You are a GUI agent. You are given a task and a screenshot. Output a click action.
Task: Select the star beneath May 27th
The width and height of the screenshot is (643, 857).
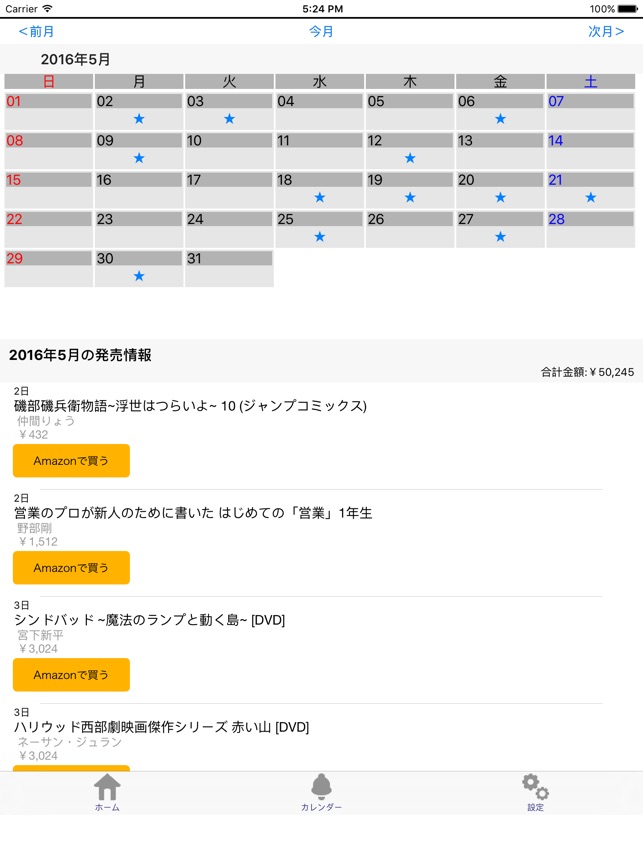499,237
